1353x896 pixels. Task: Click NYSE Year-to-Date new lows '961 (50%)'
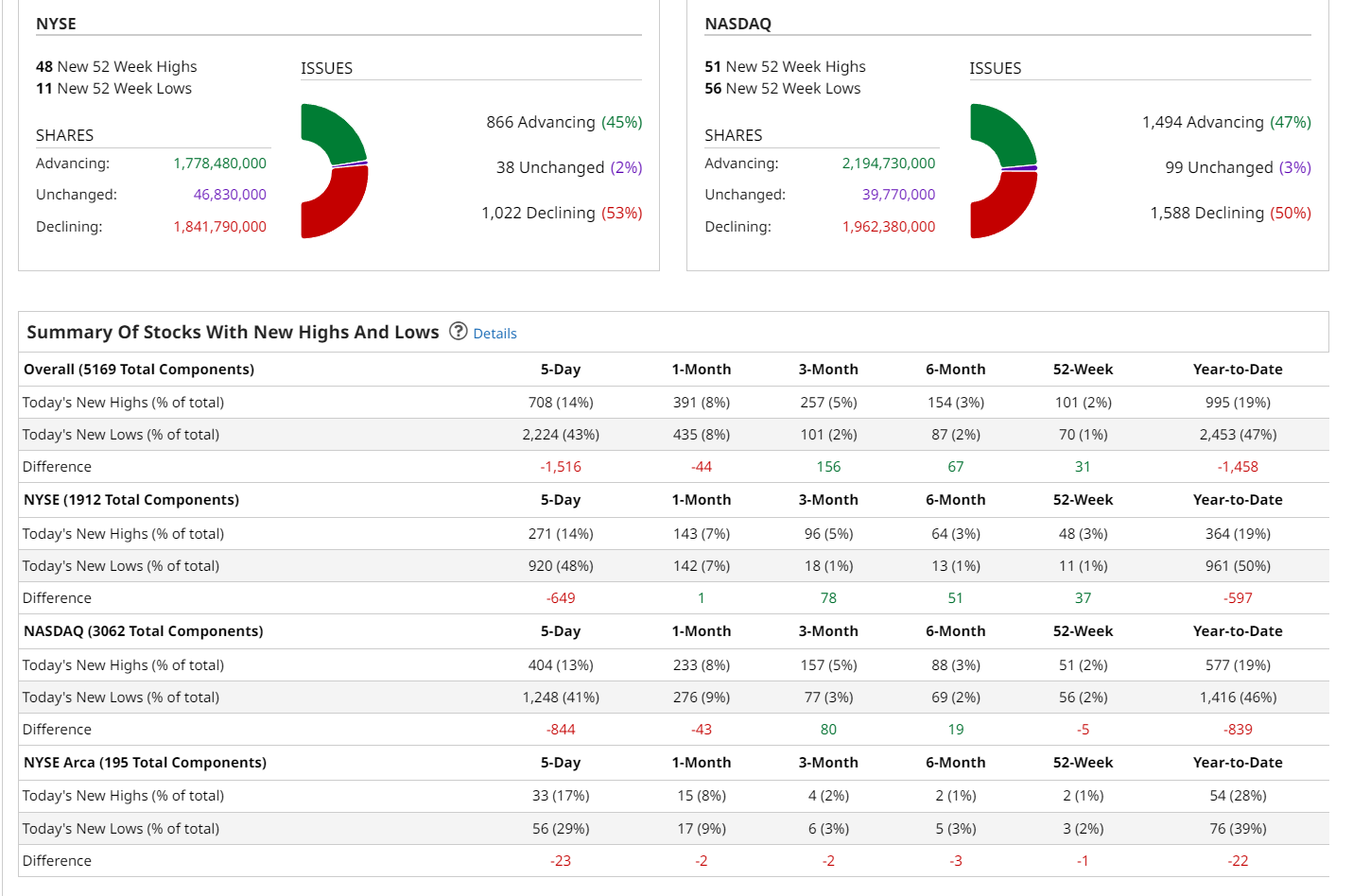pyautogui.click(x=1238, y=566)
